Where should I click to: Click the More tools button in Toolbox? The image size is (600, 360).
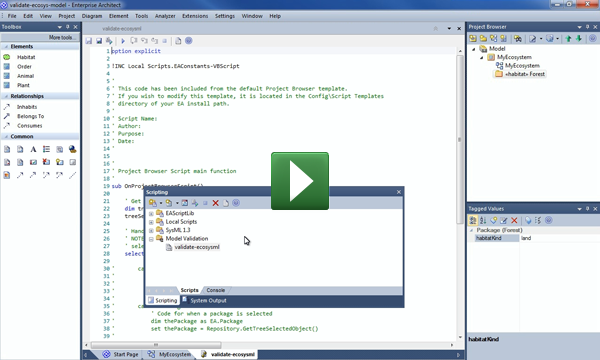pyautogui.click(x=61, y=37)
